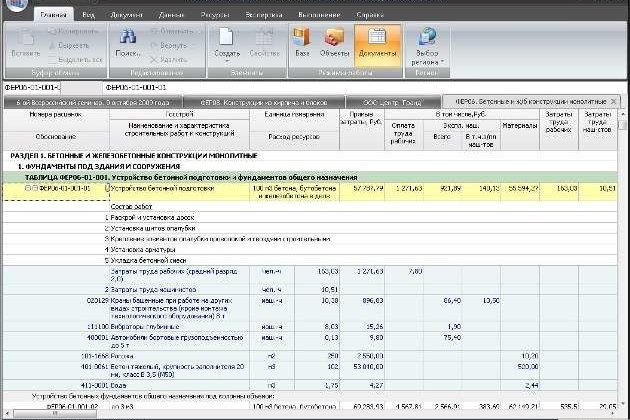Switch to the Воронежский семинар document tab
Screen dimensions: 630x420
(93, 102)
